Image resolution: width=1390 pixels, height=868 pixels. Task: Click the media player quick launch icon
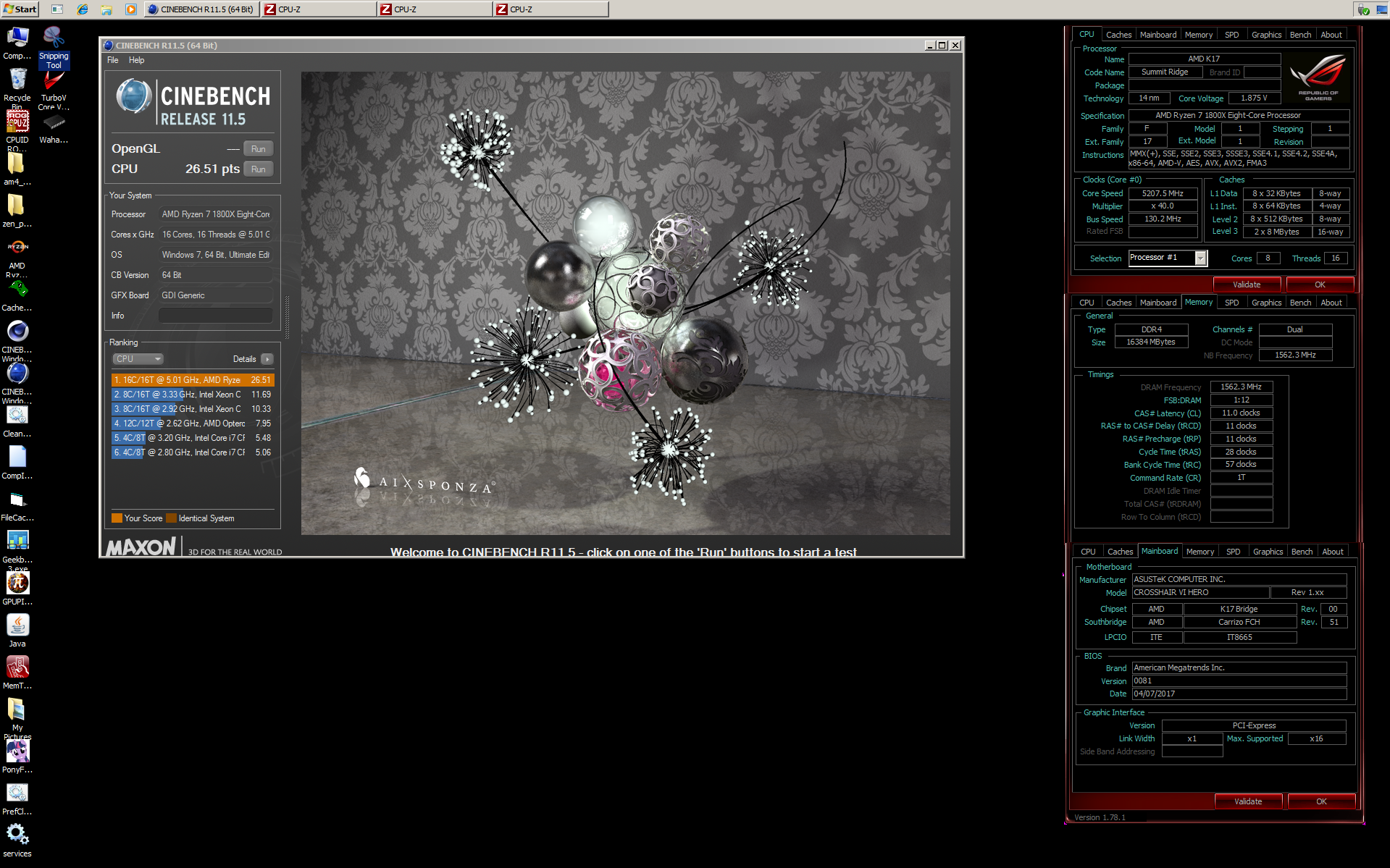click(x=130, y=9)
